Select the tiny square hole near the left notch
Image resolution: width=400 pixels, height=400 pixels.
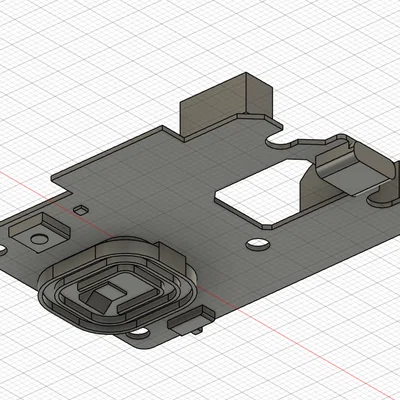coord(81,210)
